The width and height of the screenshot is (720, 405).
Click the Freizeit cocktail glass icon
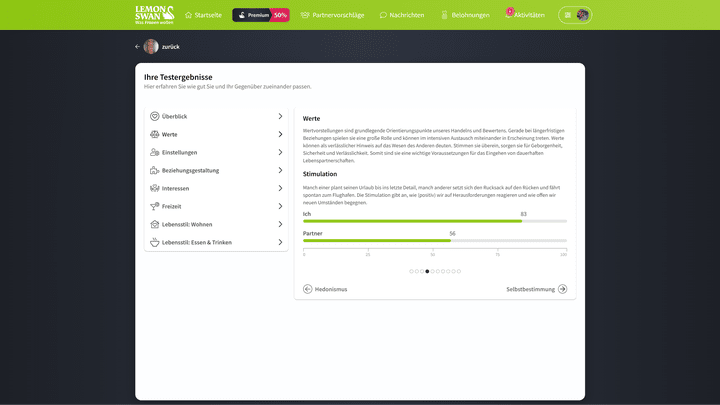pyautogui.click(x=154, y=207)
